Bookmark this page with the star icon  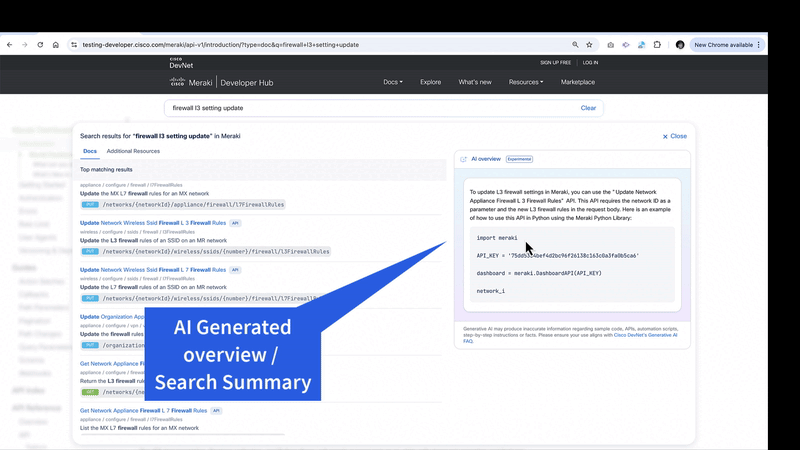589,45
